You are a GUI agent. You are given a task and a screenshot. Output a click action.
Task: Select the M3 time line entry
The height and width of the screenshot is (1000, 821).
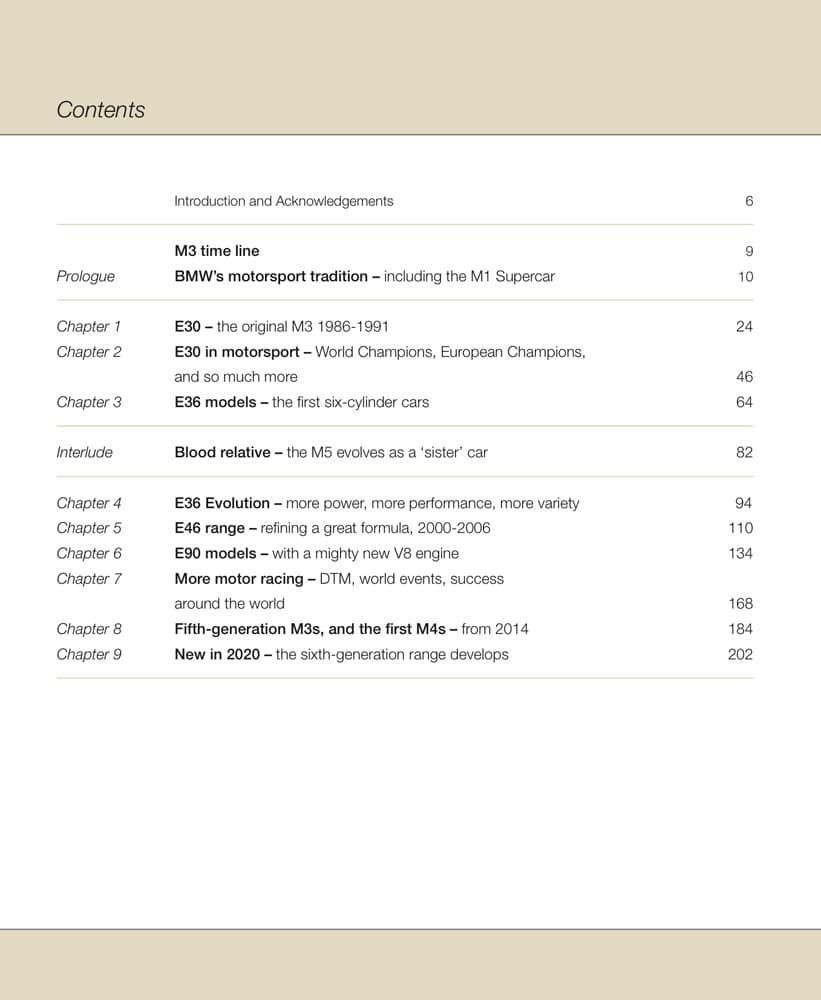click(x=216, y=251)
